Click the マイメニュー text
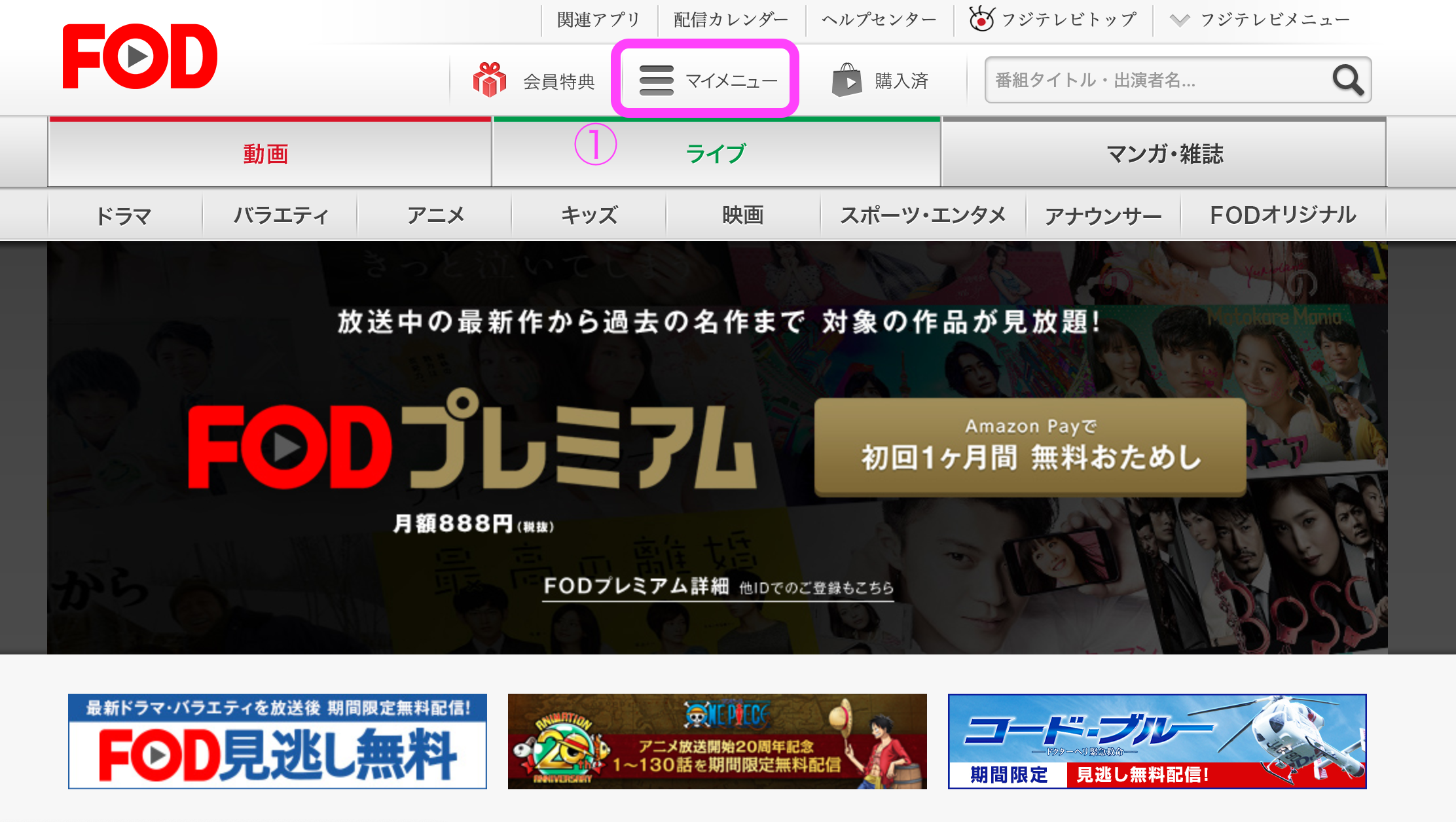This screenshot has height=822, width=1456. [x=731, y=80]
